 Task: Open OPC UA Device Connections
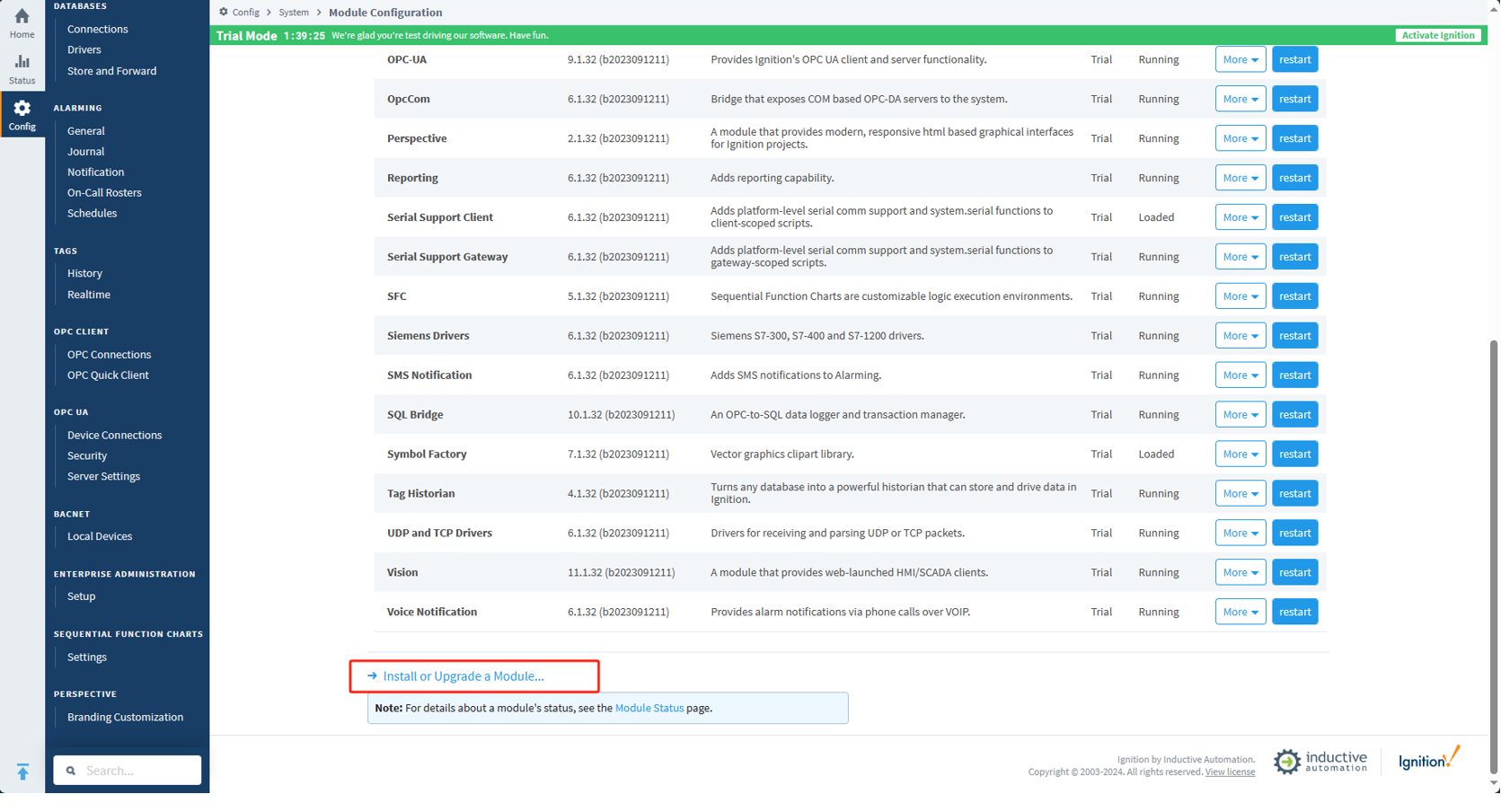pos(115,436)
